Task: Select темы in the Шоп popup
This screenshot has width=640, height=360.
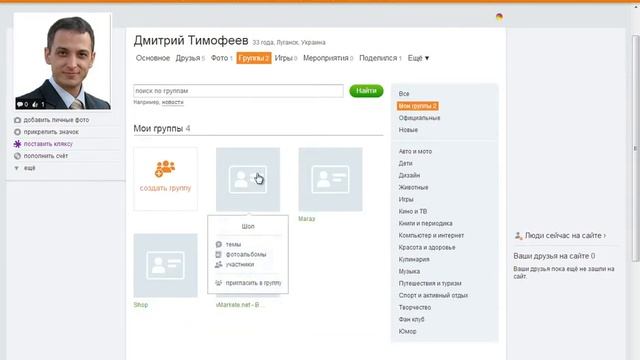Action: pyautogui.click(x=233, y=244)
